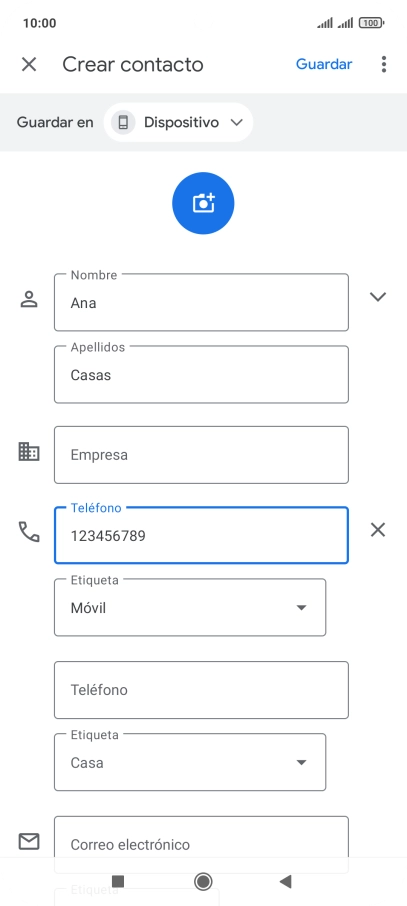Tap the recent apps square button
The height and width of the screenshot is (906, 407).
118,881
